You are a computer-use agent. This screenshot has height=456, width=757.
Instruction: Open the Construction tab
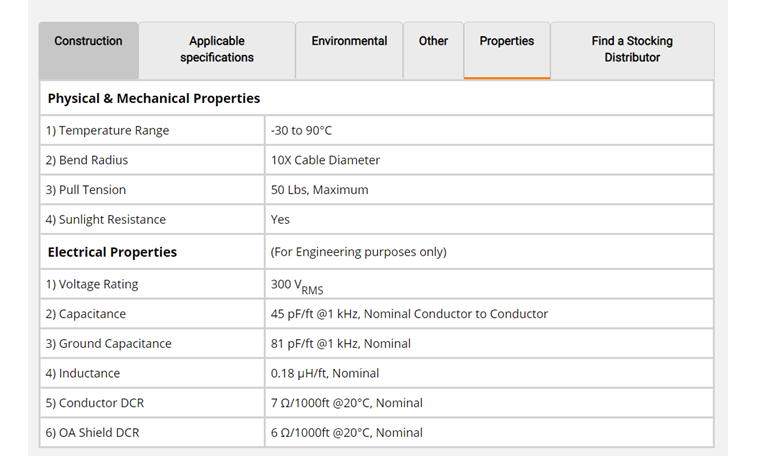89,42
